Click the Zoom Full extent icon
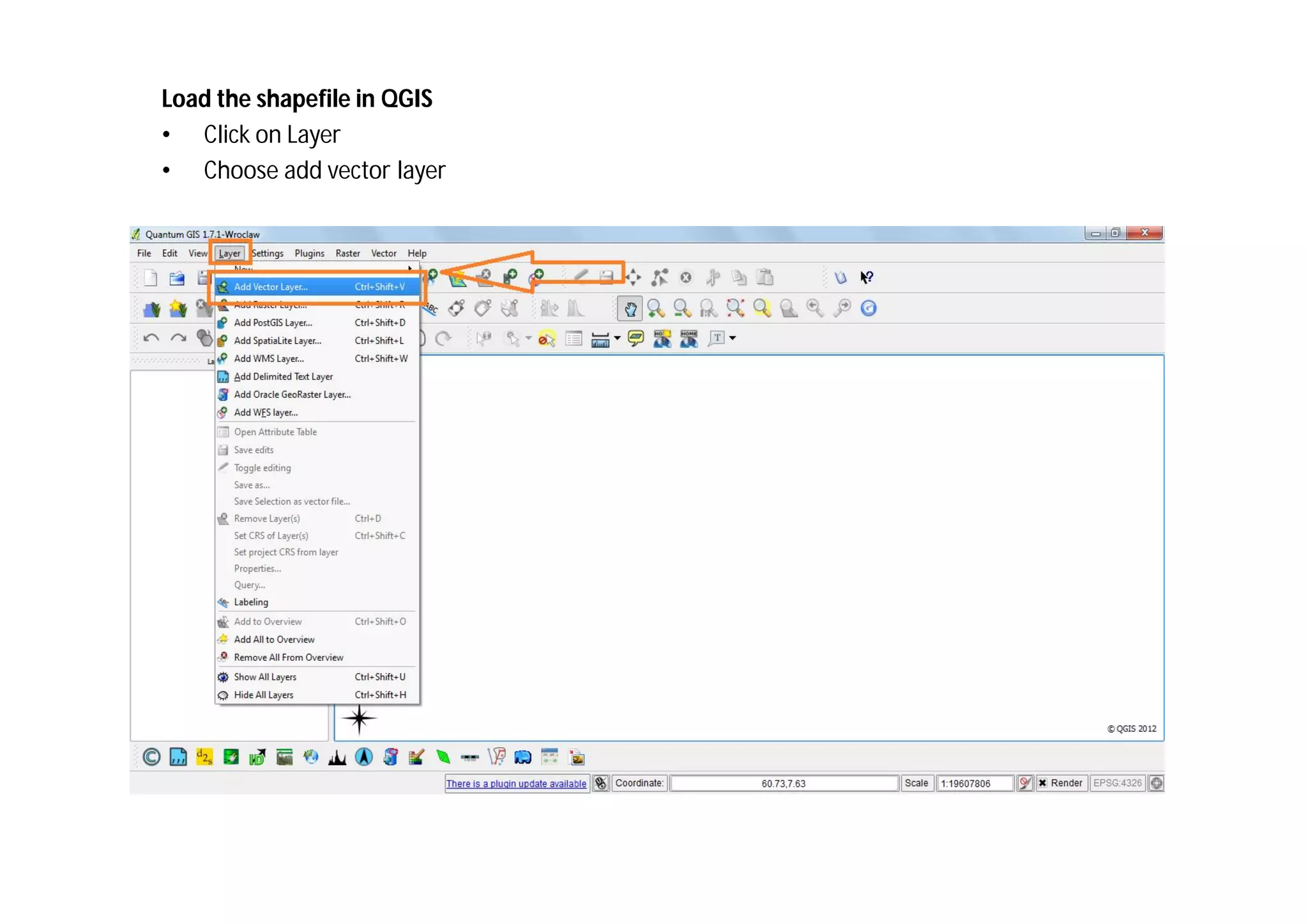The width and height of the screenshot is (1308, 924). [x=735, y=308]
